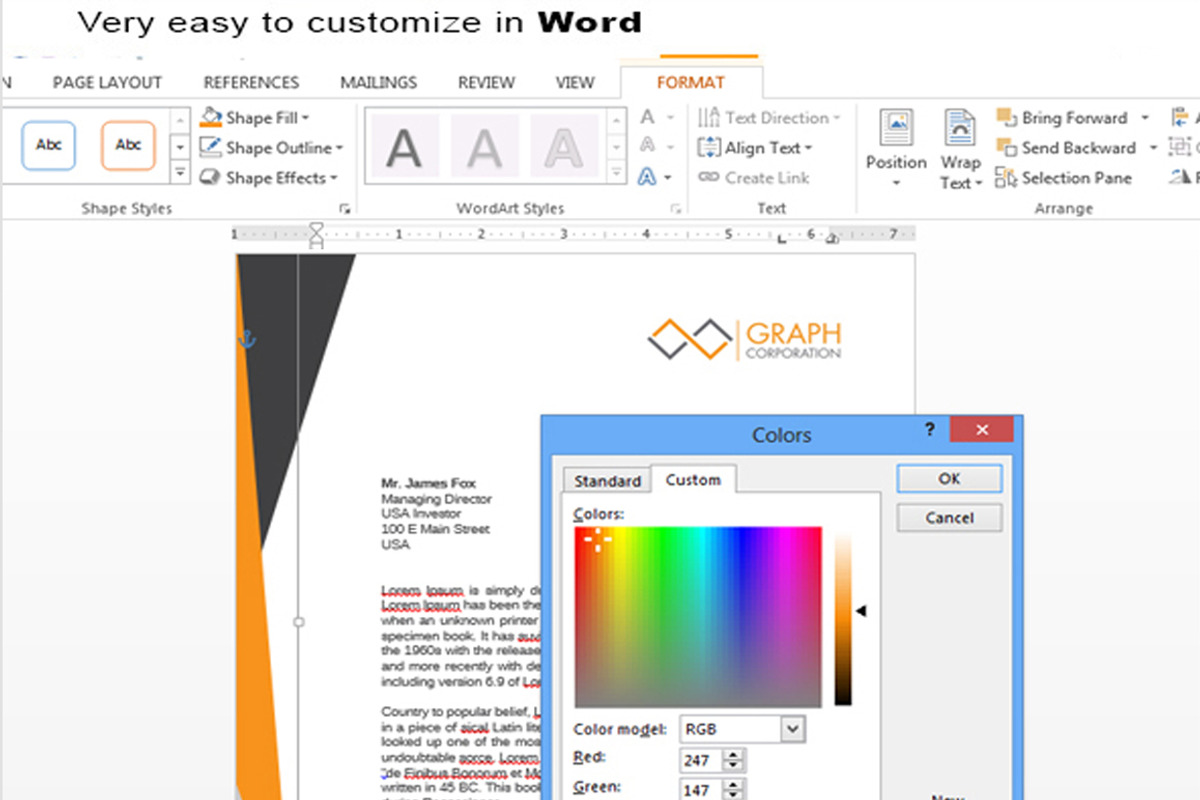Select the Custom tab in Colors
This screenshot has width=1200, height=800.
tap(693, 480)
